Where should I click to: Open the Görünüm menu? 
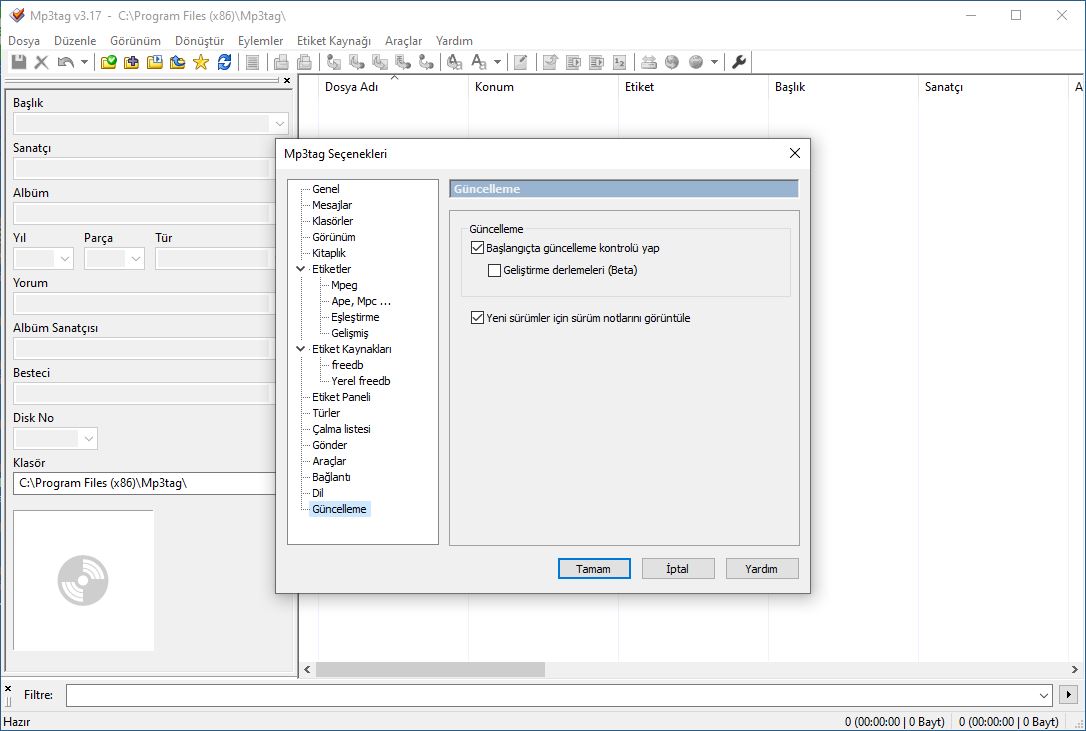tap(135, 41)
